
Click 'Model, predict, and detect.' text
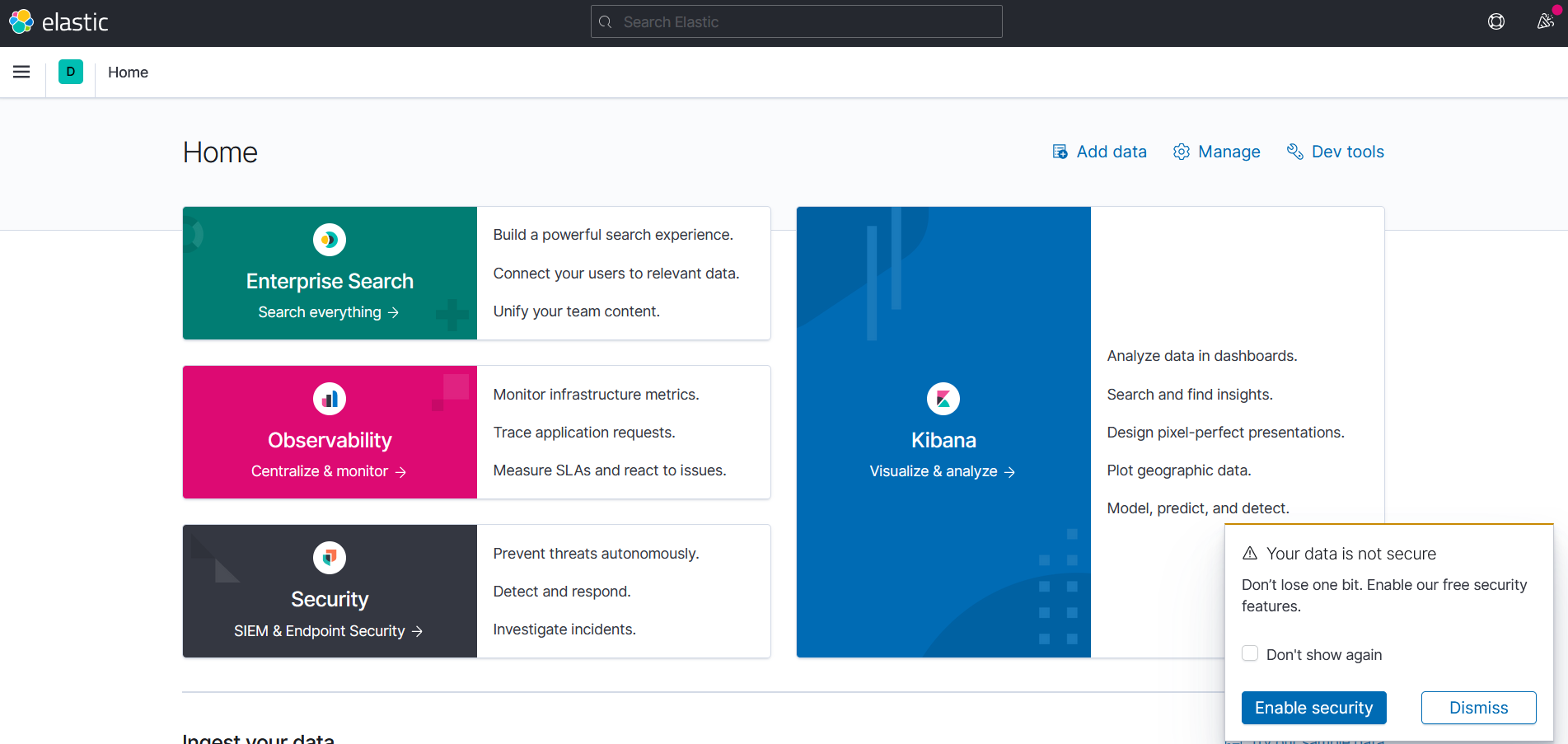coord(1198,508)
